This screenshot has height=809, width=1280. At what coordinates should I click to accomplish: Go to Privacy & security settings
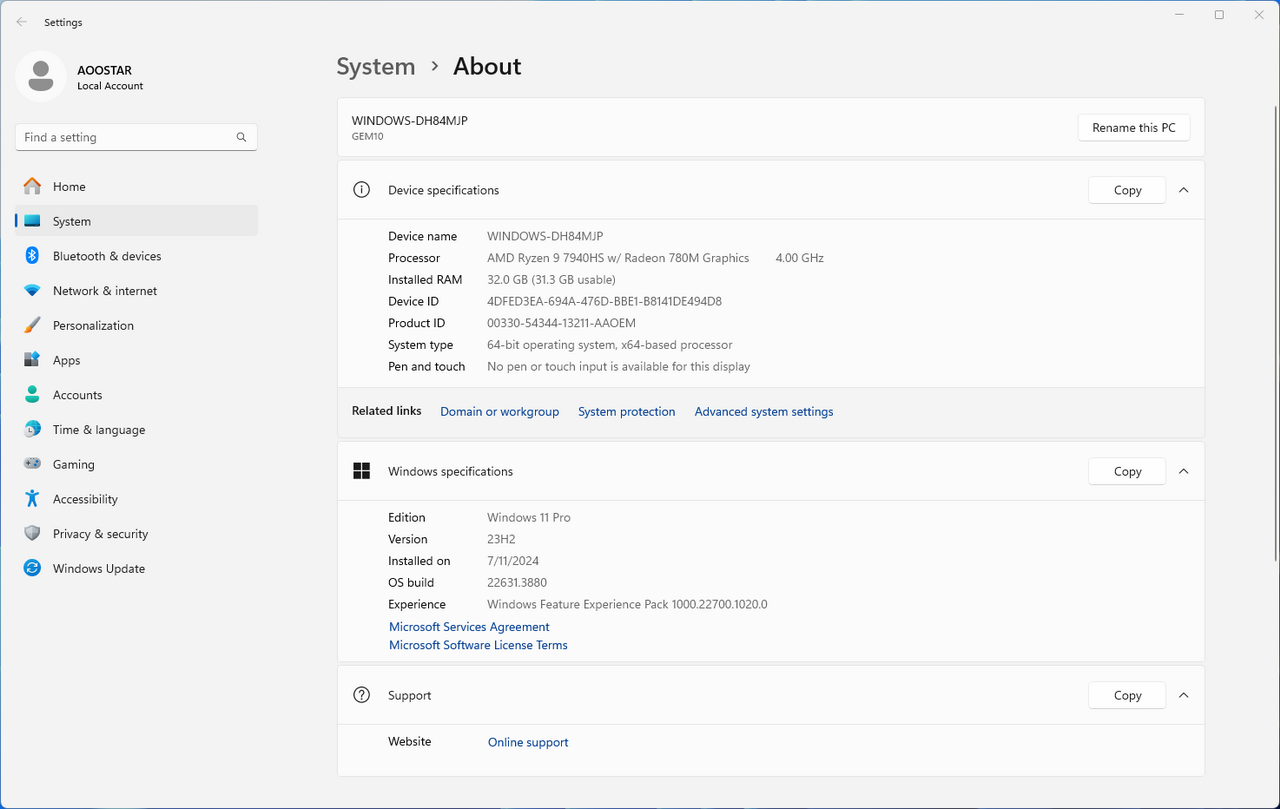pyautogui.click(x=137, y=534)
